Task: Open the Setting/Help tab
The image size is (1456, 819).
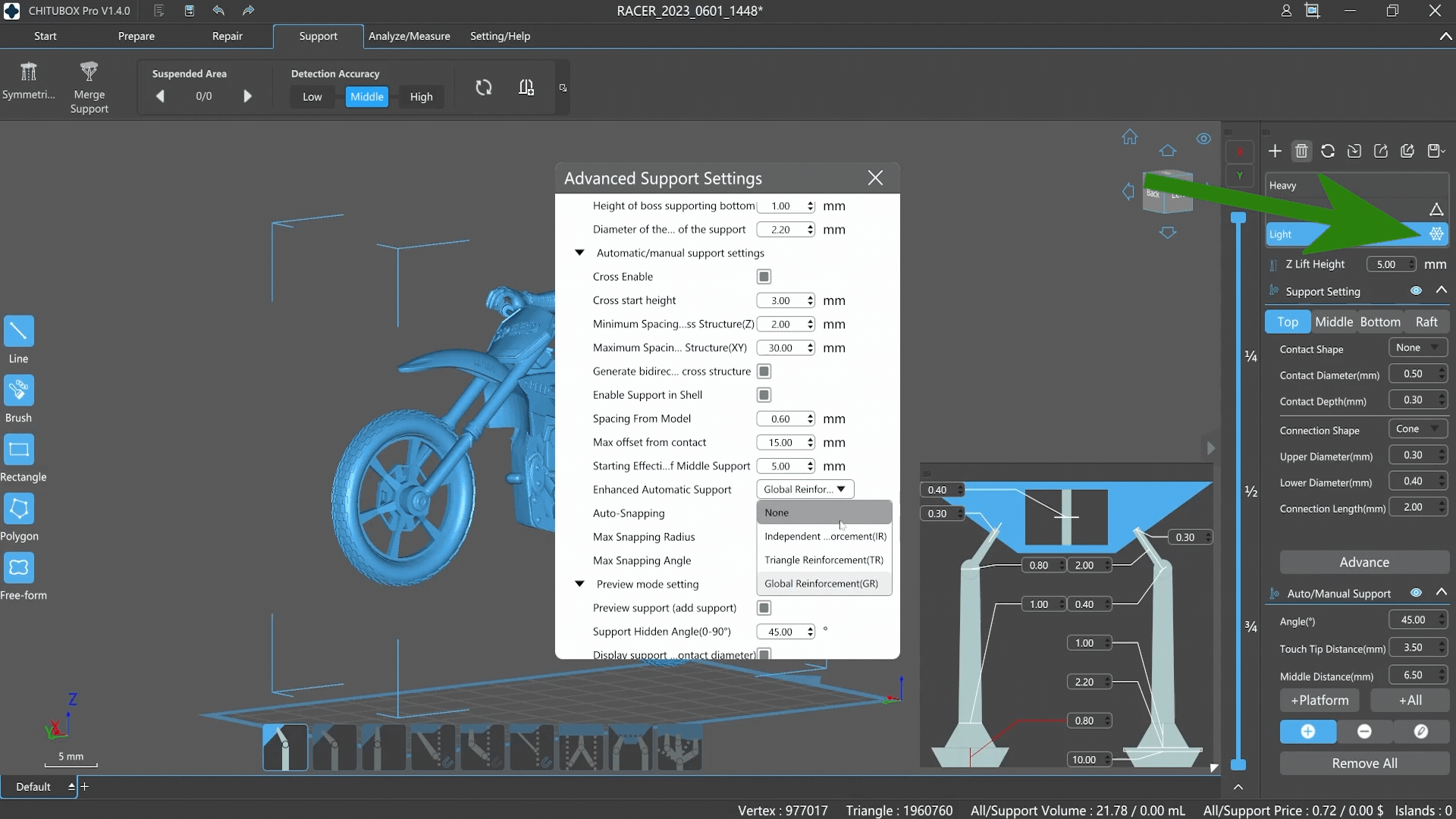Action: tap(500, 36)
